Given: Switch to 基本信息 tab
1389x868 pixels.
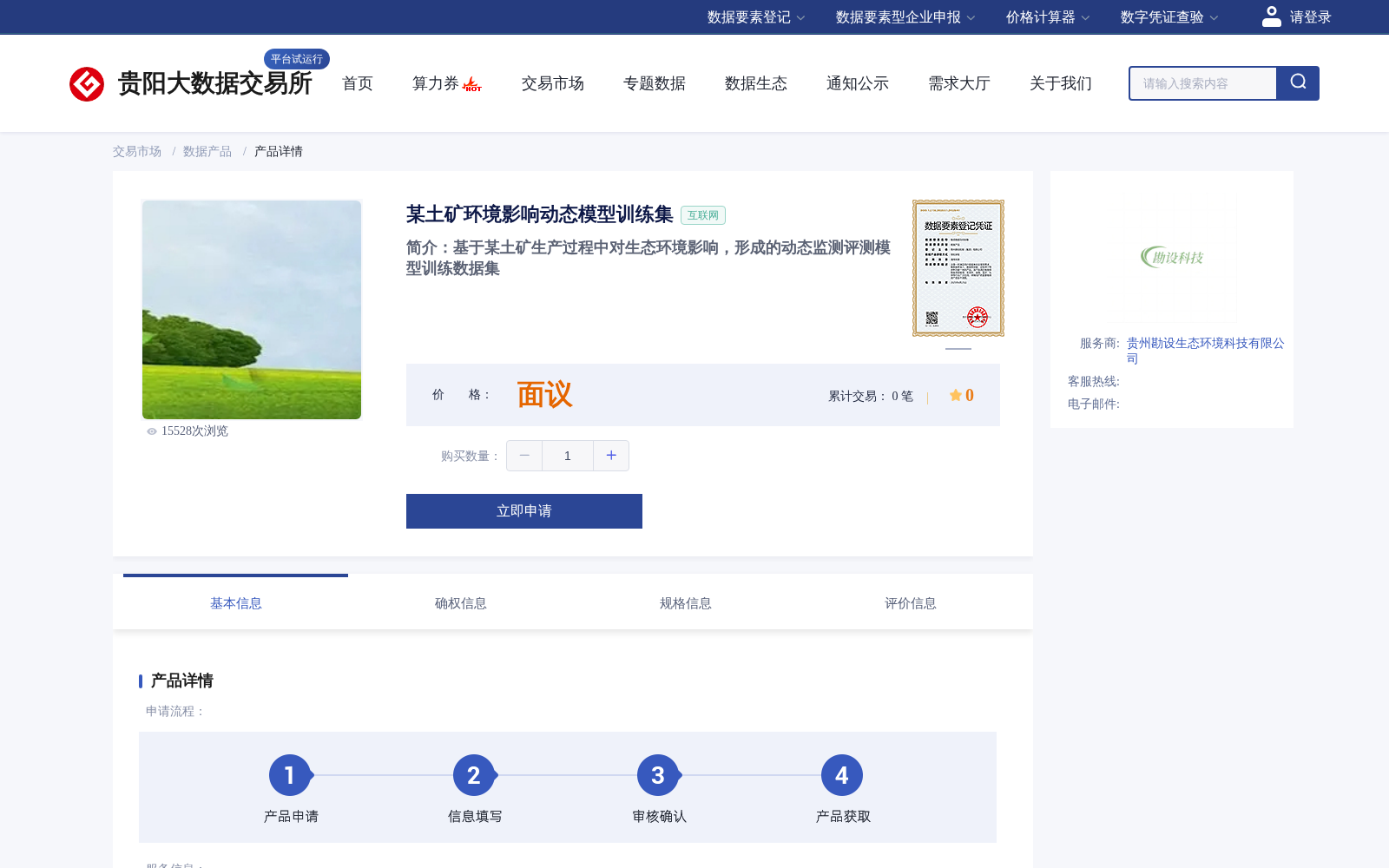Looking at the screenshot, I should [x=236, y=603].
